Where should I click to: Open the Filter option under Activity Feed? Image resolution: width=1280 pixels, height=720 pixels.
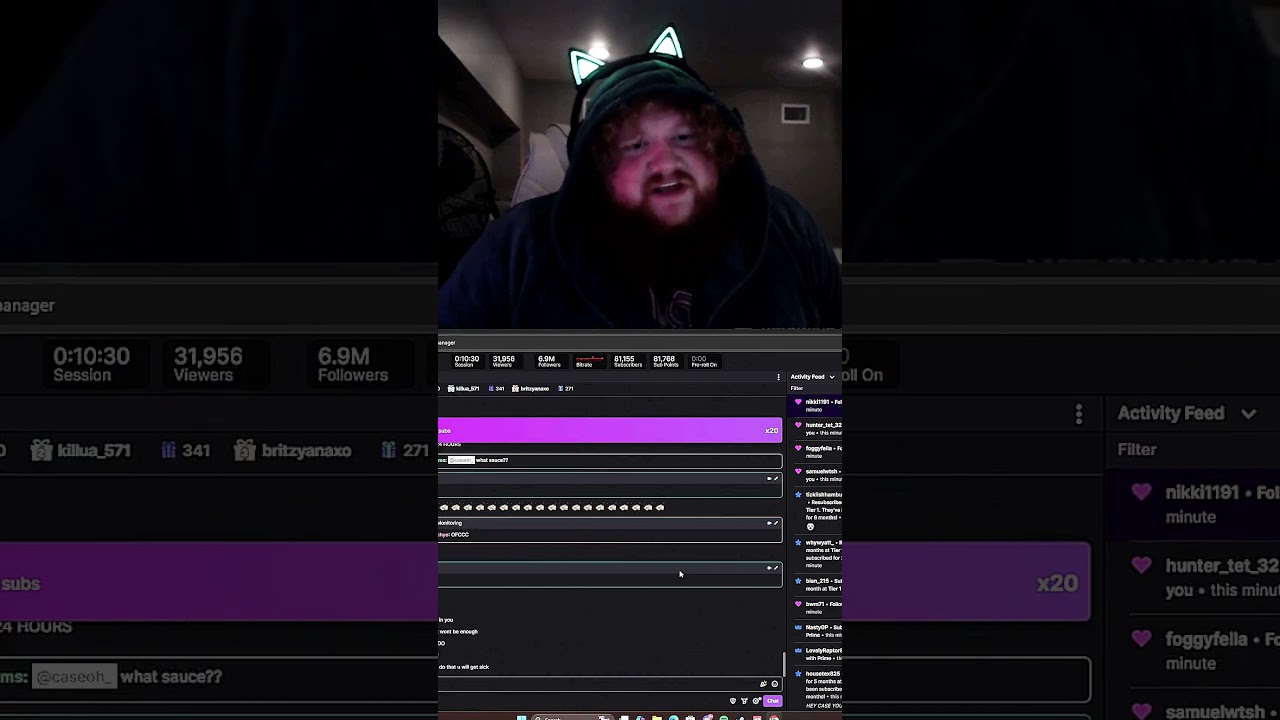point(797,388)
